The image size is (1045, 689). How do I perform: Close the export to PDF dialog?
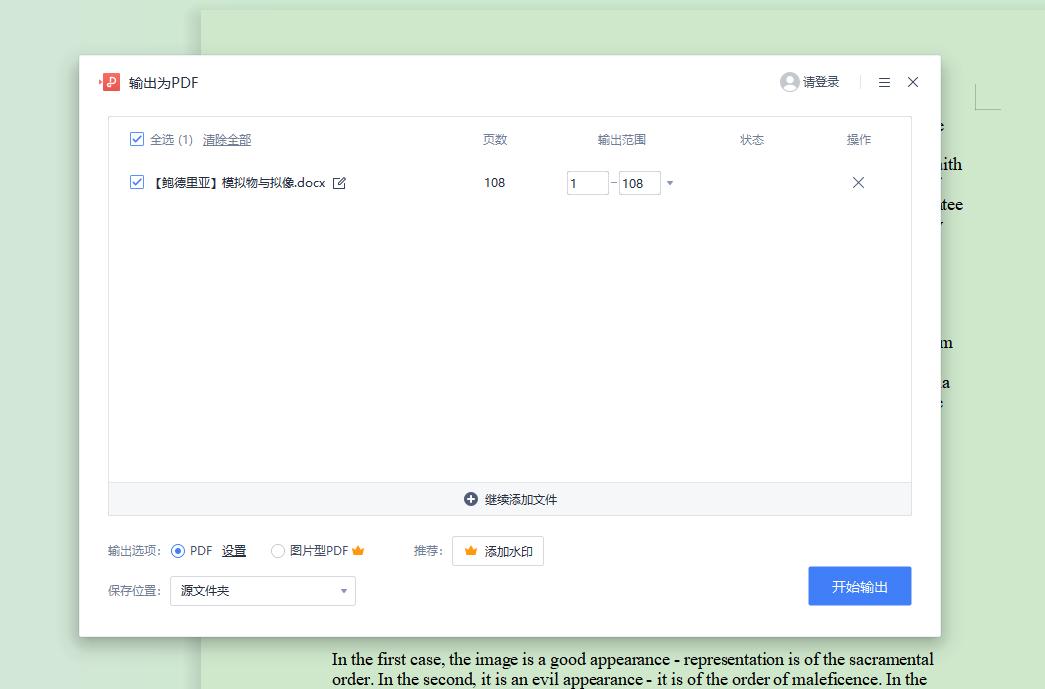[913, 82]
